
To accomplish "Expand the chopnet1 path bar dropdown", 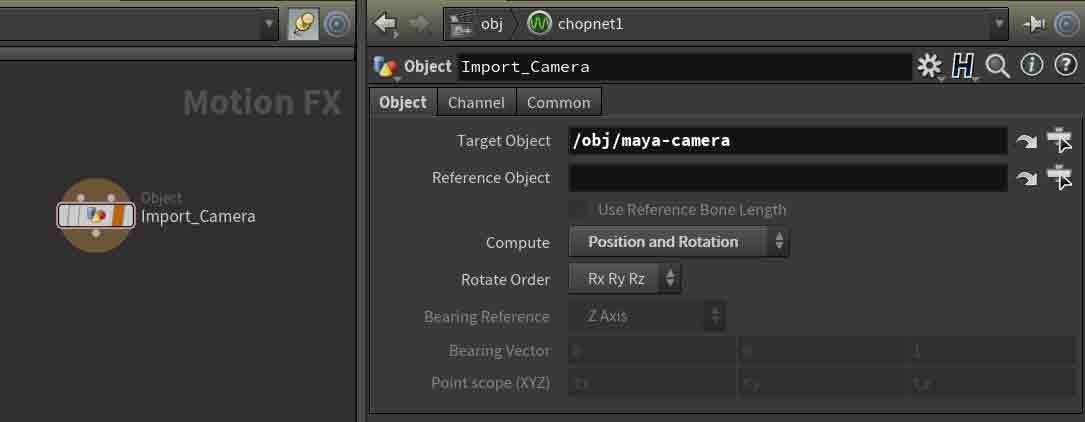I will (999, 24).
